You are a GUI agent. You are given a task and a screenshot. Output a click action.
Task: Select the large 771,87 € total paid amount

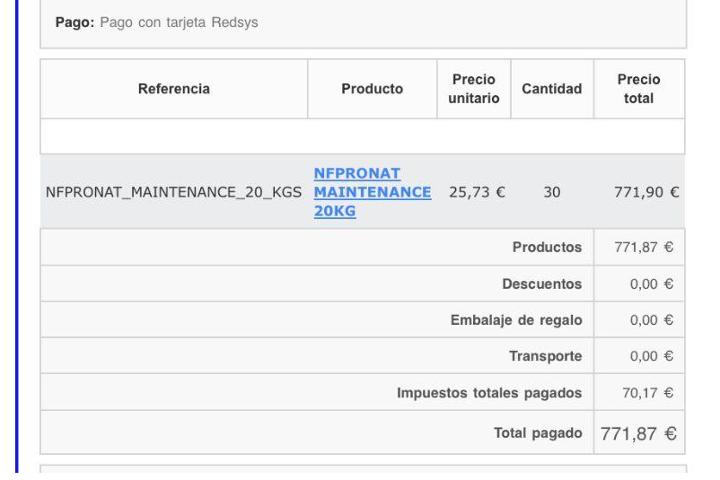(x=638, y=433)
